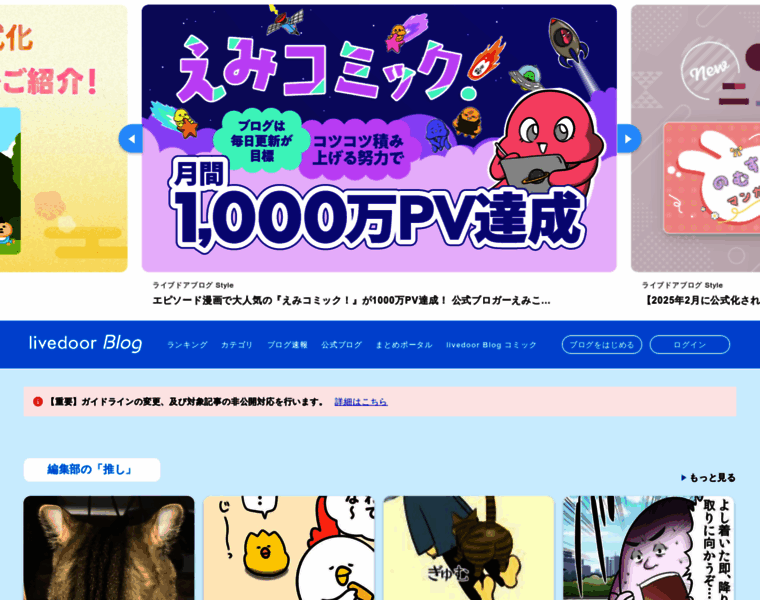The width and height of the screenshot is (760, 600).
Task: Open the livedoor Blog logo link
Action: tap(85, 343)
